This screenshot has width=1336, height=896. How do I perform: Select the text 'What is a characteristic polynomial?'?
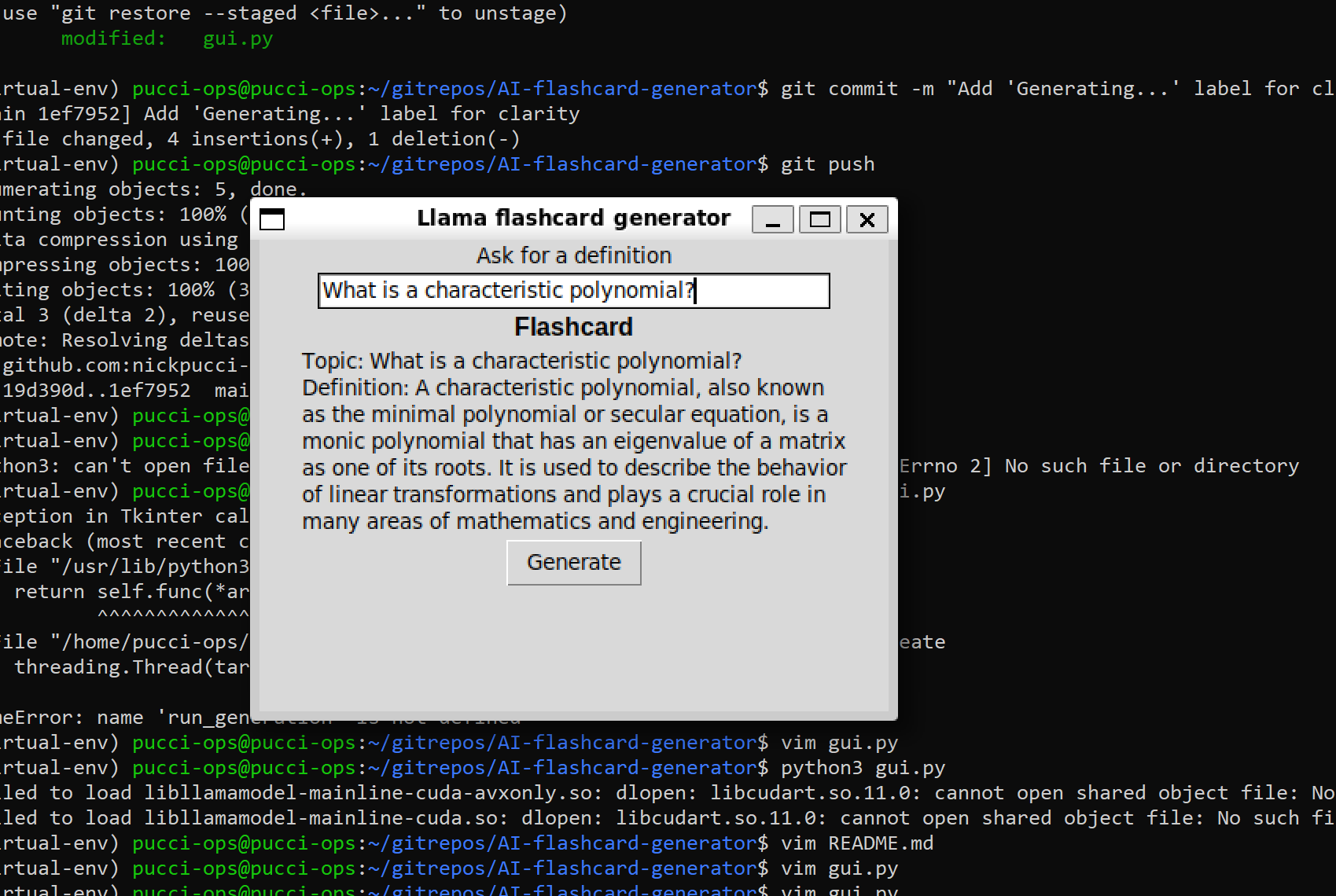click(506, 290)
